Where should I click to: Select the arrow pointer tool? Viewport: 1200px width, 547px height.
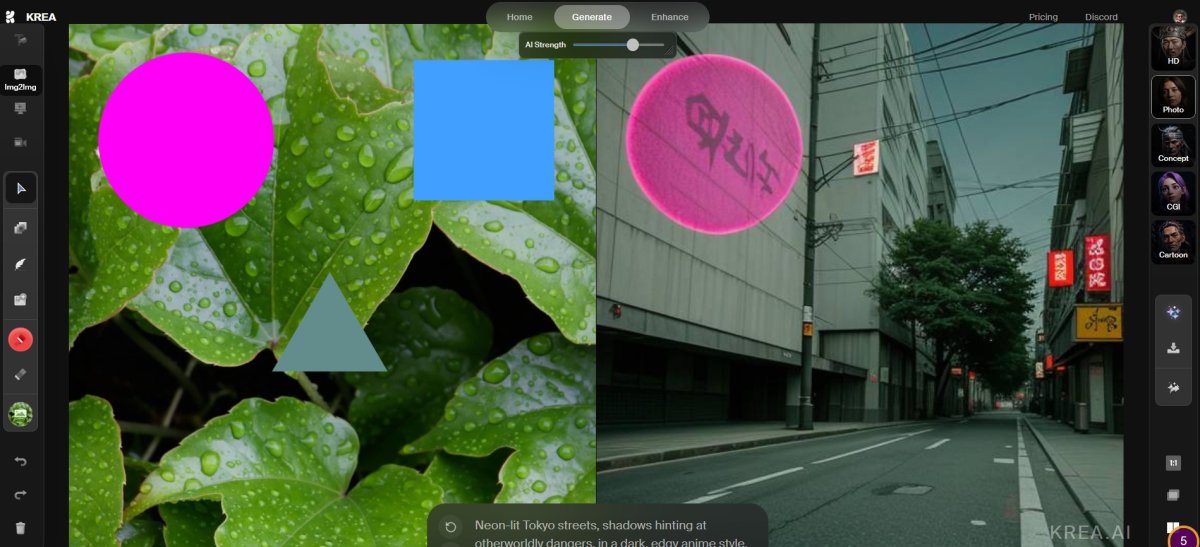click(21, 188)
